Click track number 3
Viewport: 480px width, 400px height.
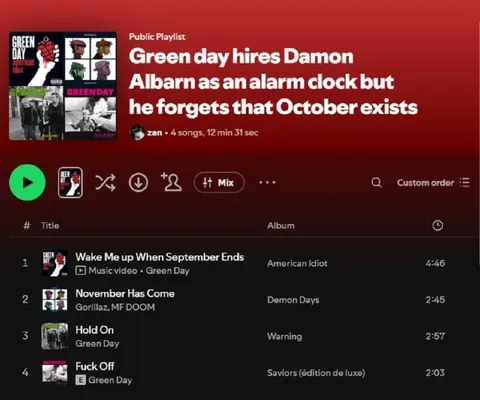click(25, 336)
